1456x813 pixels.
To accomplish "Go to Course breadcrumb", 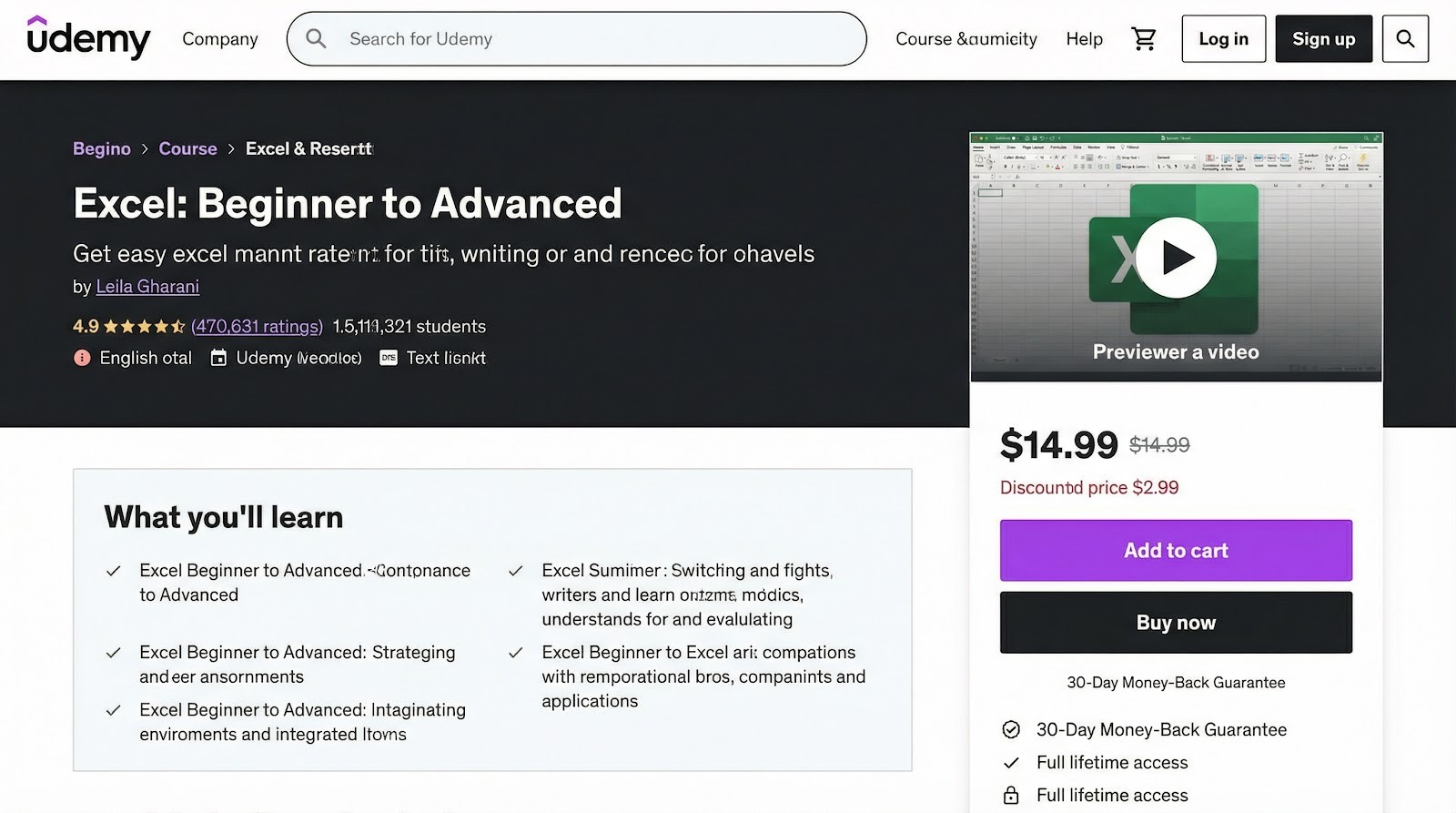I will [x=187, y=148].
